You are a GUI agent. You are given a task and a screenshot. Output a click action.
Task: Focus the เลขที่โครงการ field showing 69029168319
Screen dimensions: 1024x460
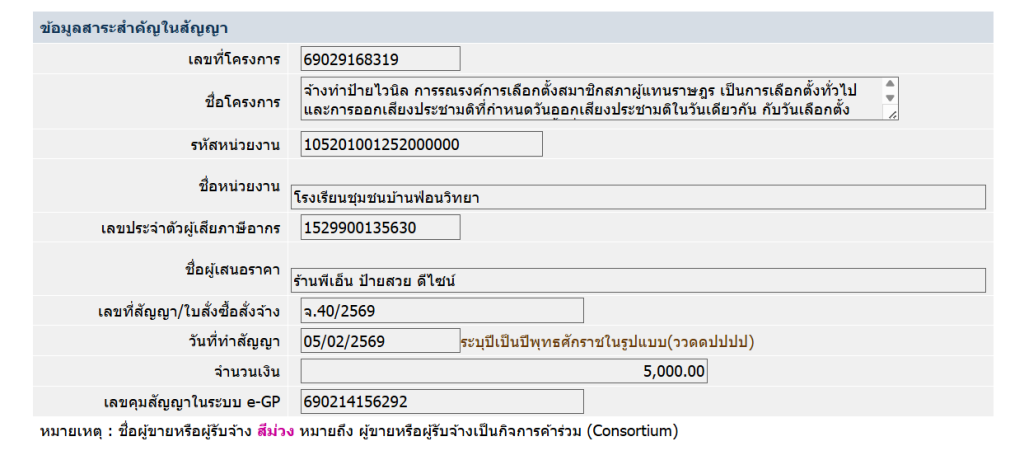(x=381, y=60)
